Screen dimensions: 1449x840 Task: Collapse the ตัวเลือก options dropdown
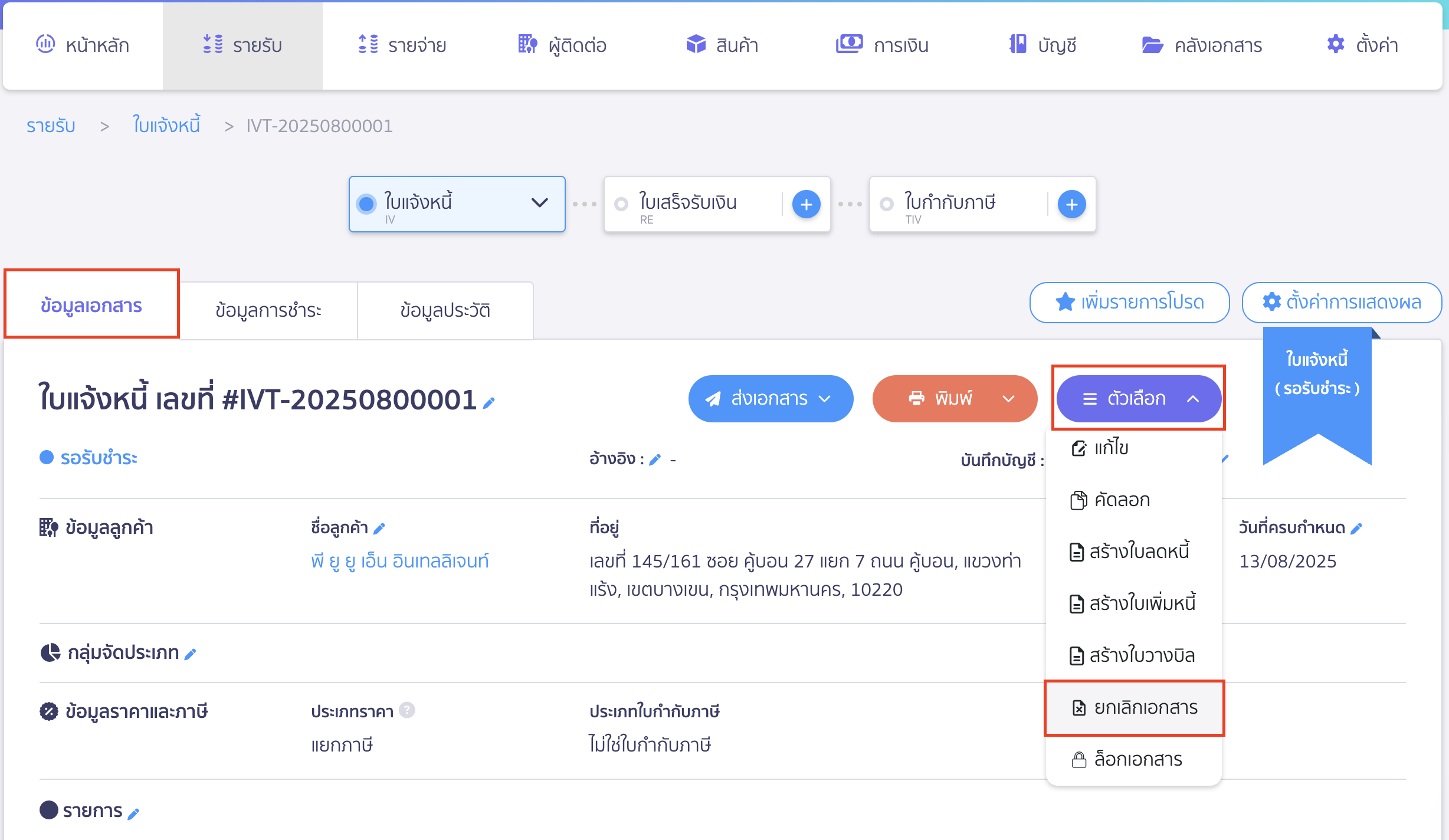pos(1139,398)
